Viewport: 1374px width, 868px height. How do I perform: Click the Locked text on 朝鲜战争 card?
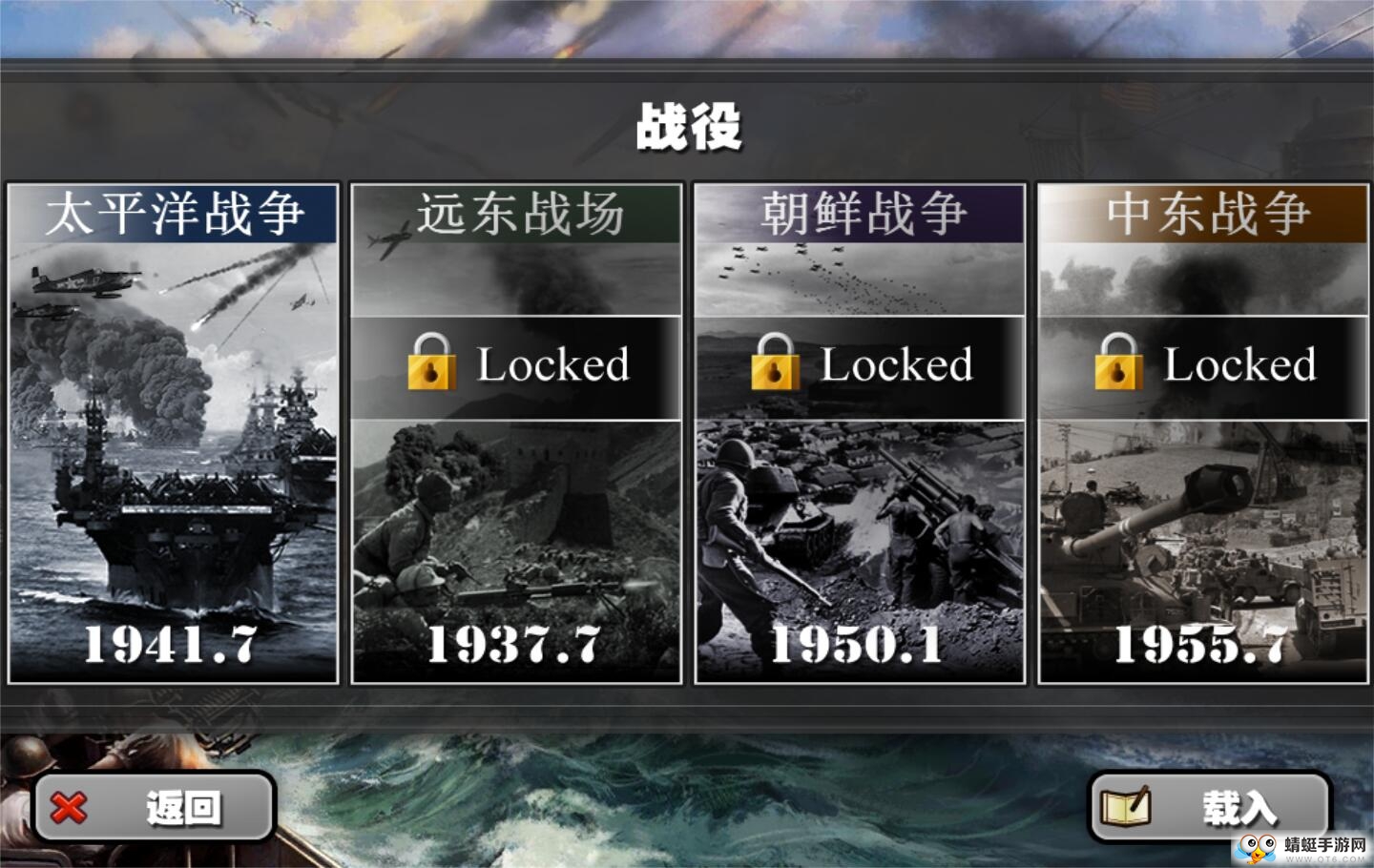897,364
